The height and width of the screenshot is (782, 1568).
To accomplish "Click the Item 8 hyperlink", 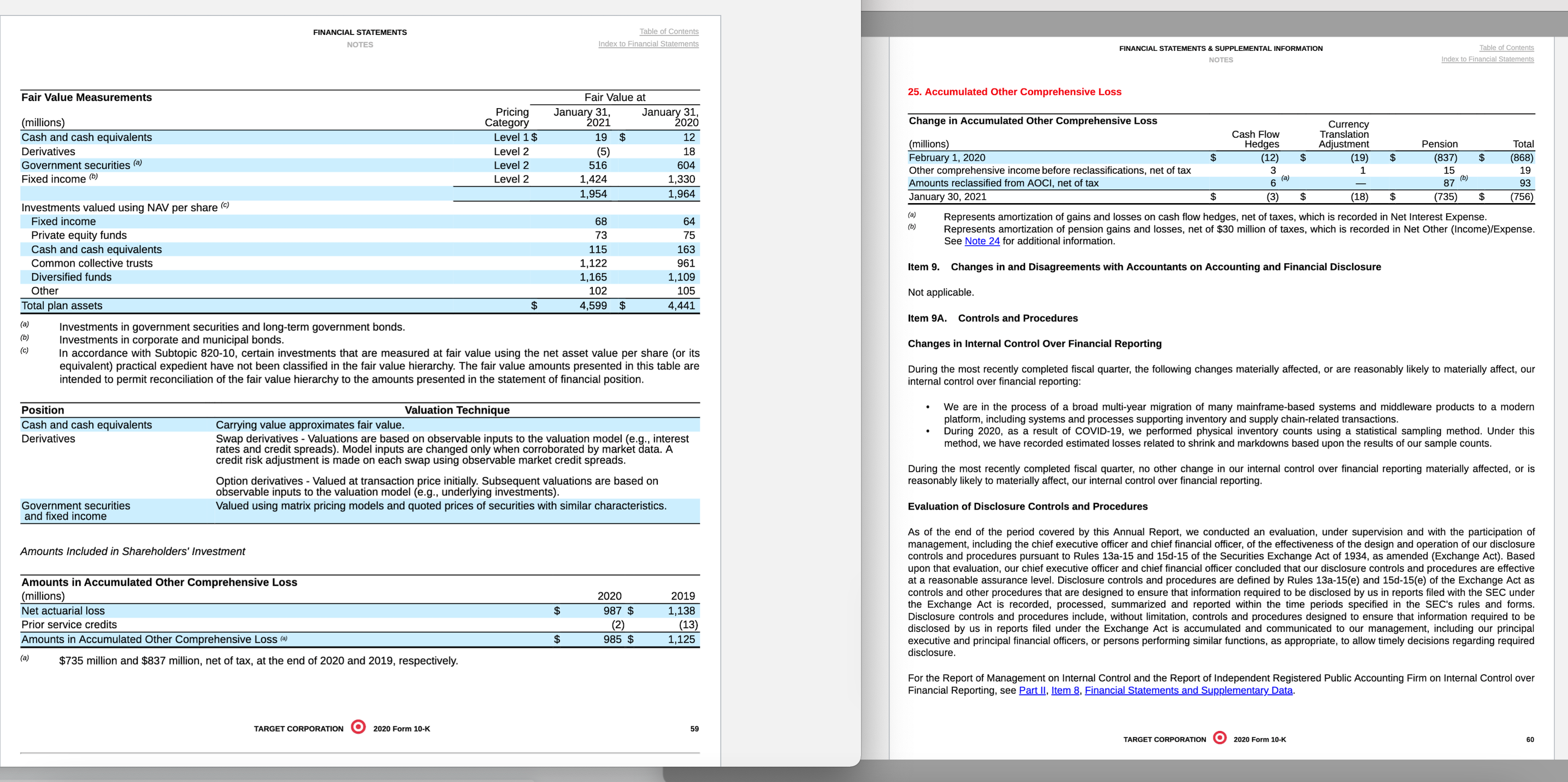I will pyautogui.click(x=1065, y=690).
